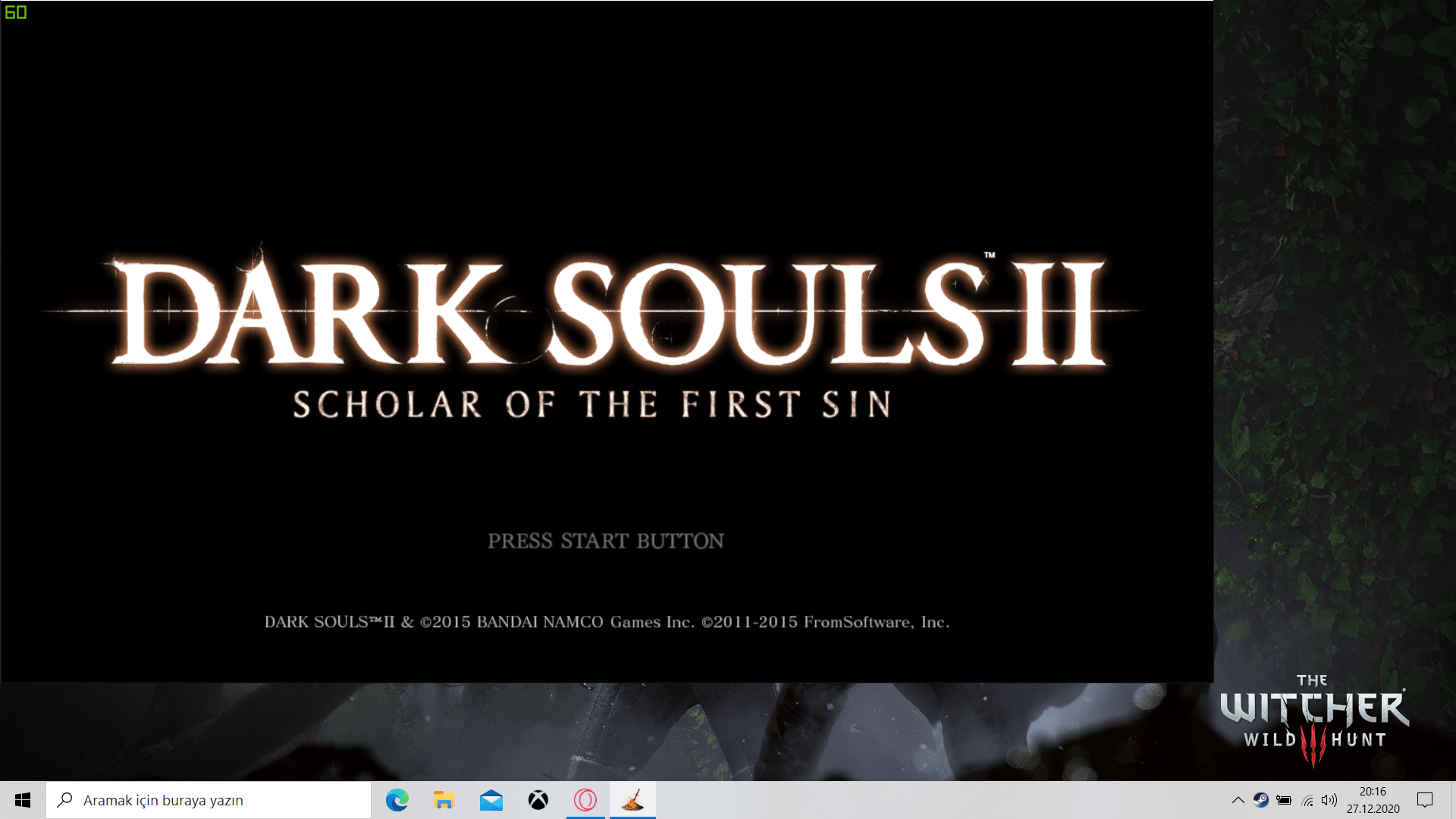Viewport: 1456px width, 819px height.
Task: Switch to Opera GX browser taskbar icon
Action: click(x=585, y=800)
